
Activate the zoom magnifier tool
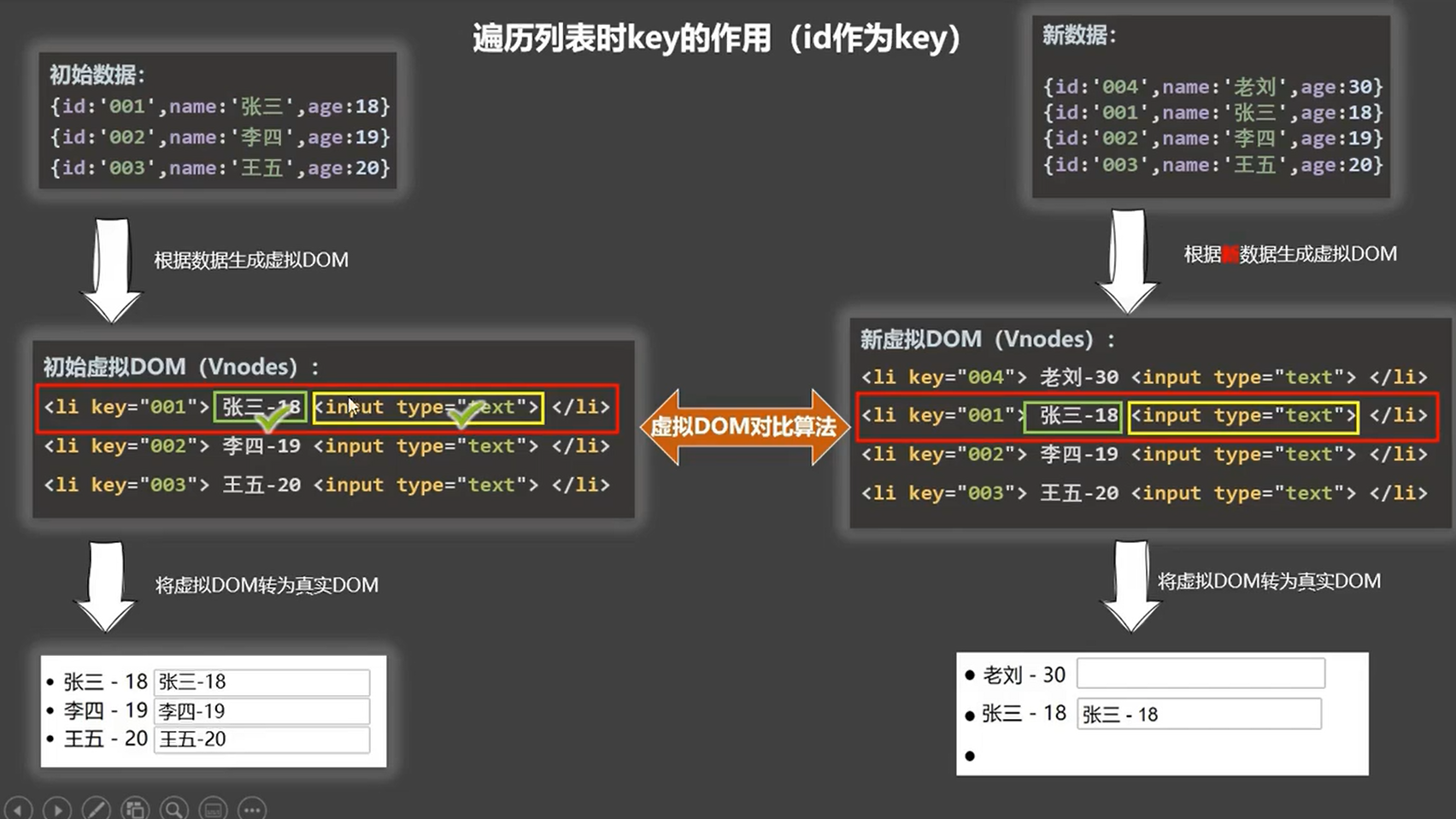tap(174, 808)
